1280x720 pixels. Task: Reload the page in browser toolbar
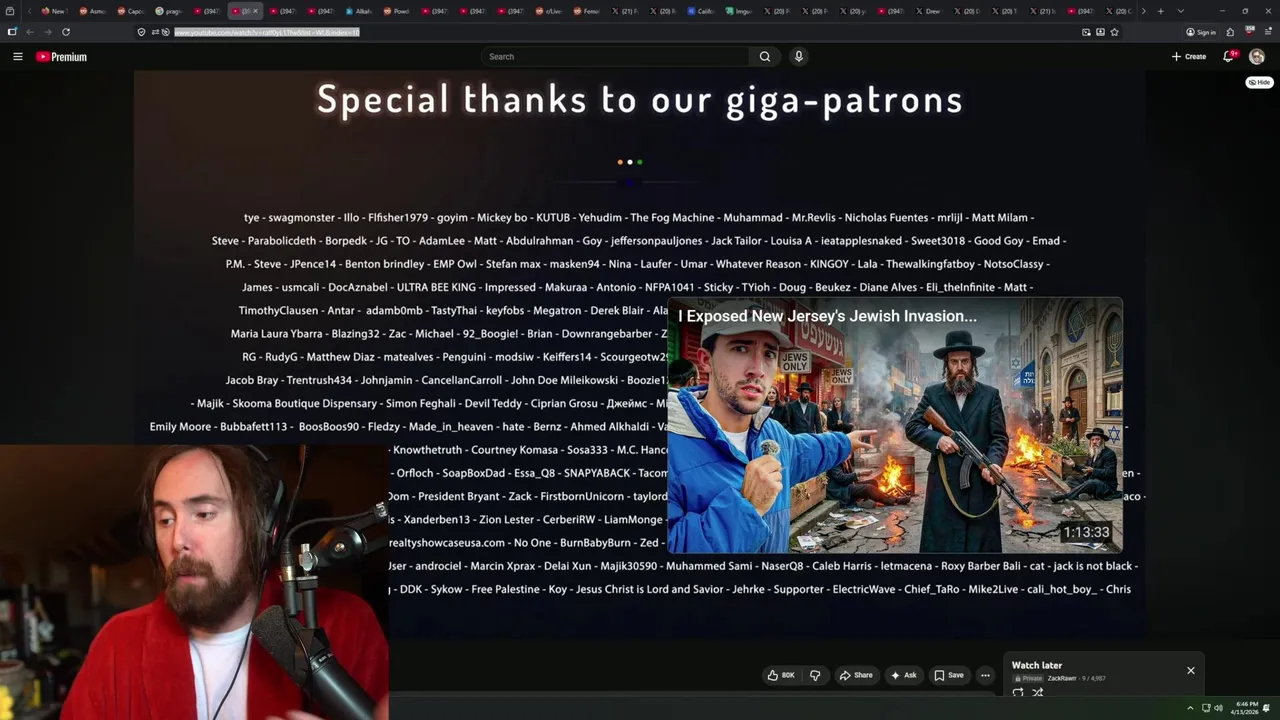click(66, 32)
